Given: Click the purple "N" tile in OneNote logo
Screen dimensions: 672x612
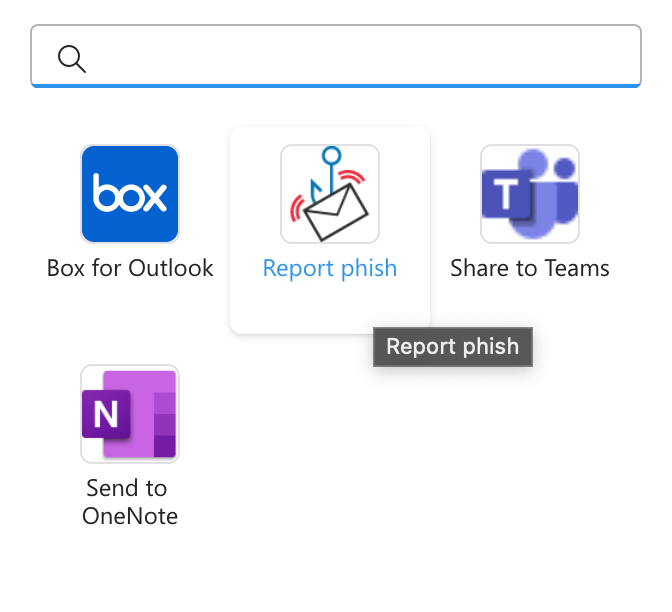Looking at the screenshot, I should pos(106,414).
